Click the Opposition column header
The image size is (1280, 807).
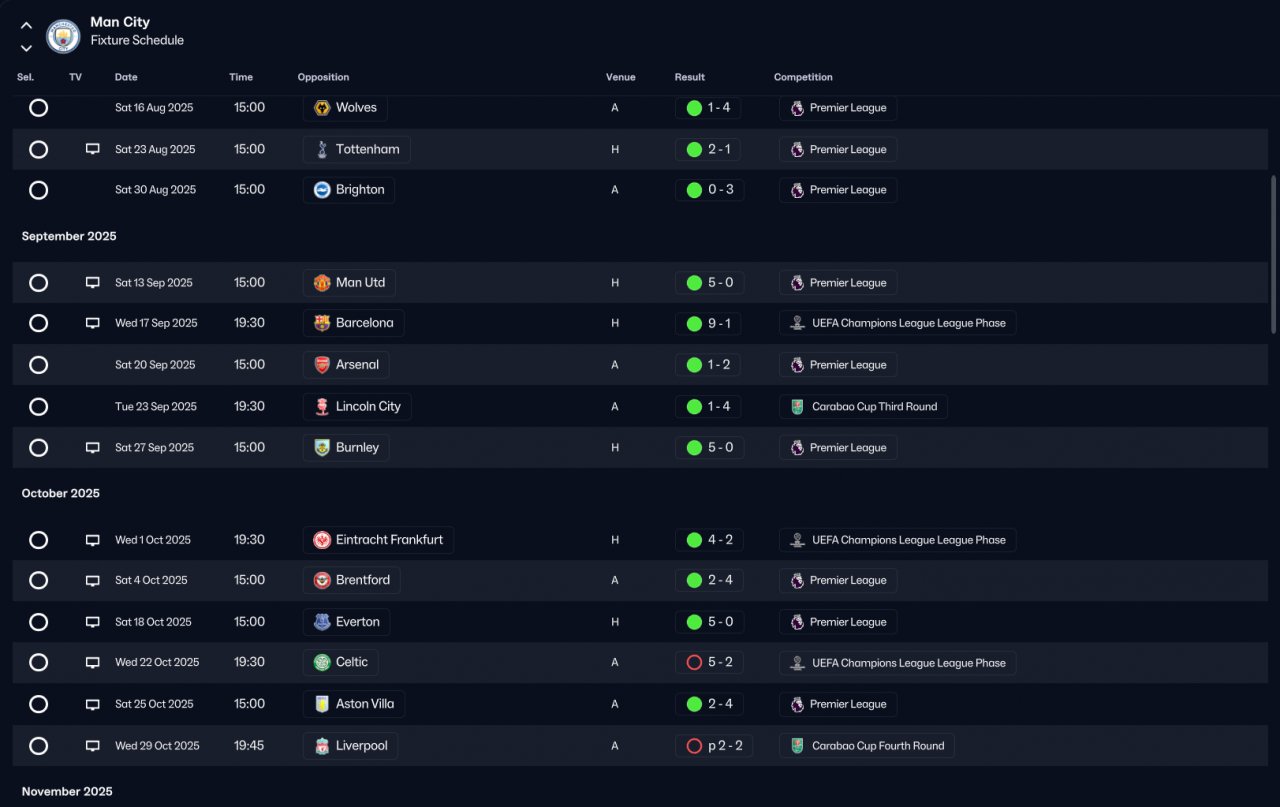click(323, 77)
